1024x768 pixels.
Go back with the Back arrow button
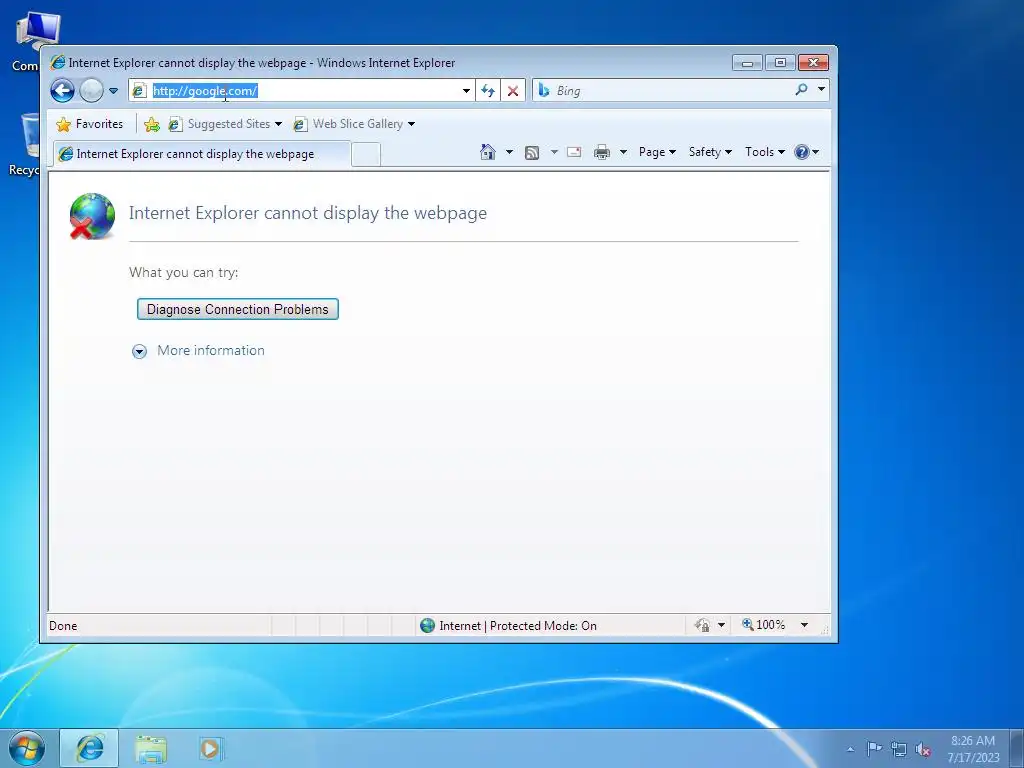point(63,90)
